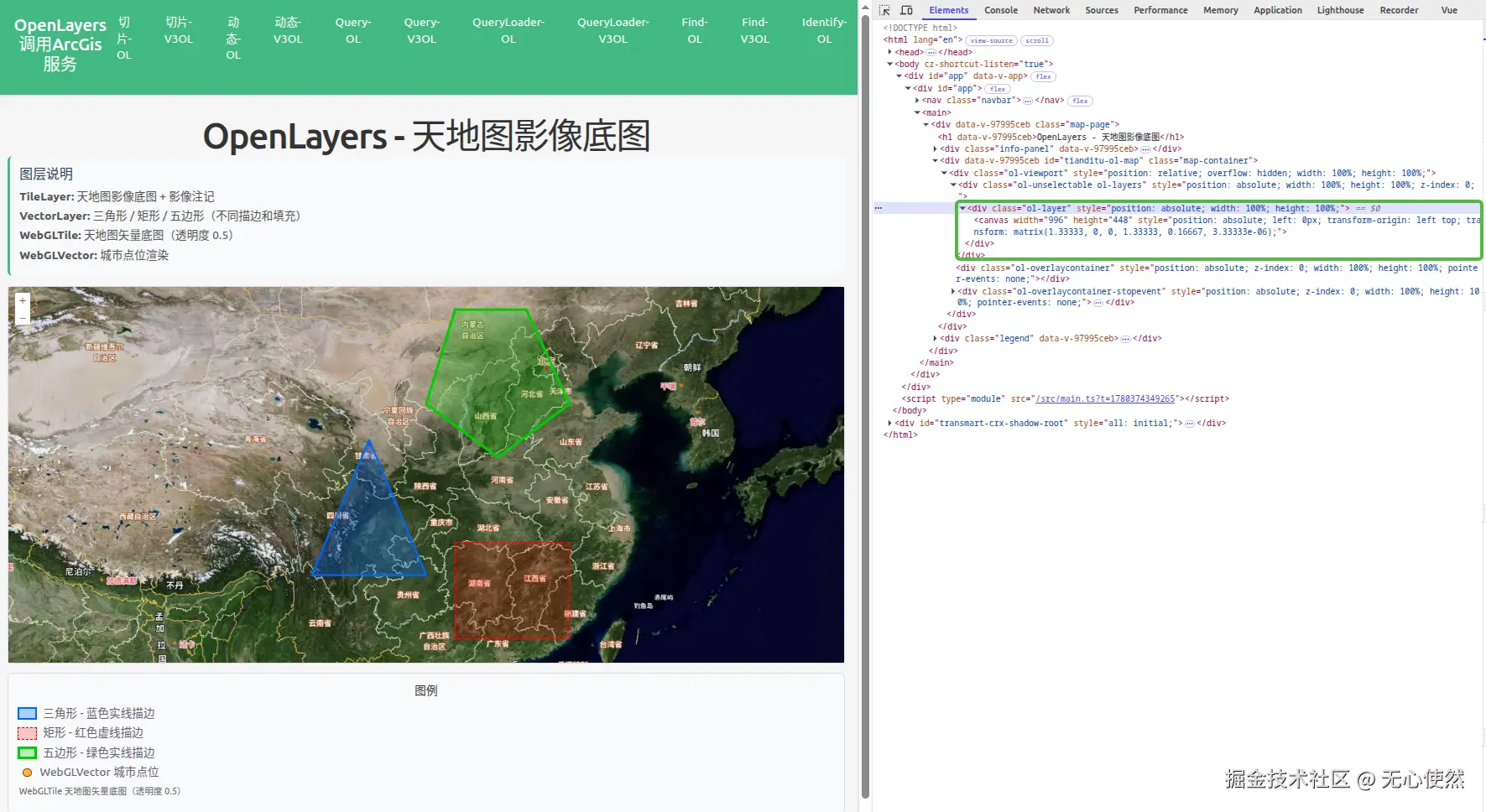Click the red dashed rectangle legend swatch
Image resolution: width=1486 pixels, height=812 pixels.
pos(27,733)
